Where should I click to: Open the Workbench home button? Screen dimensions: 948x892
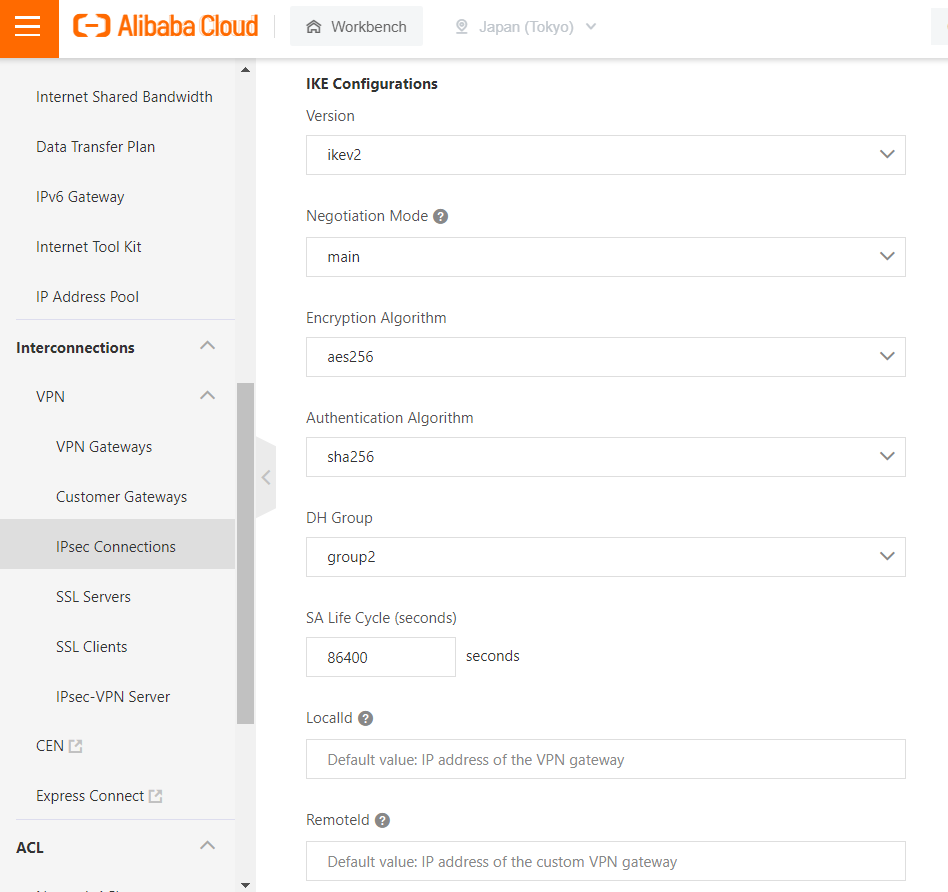pyautogui.click(x=356, y=27)
